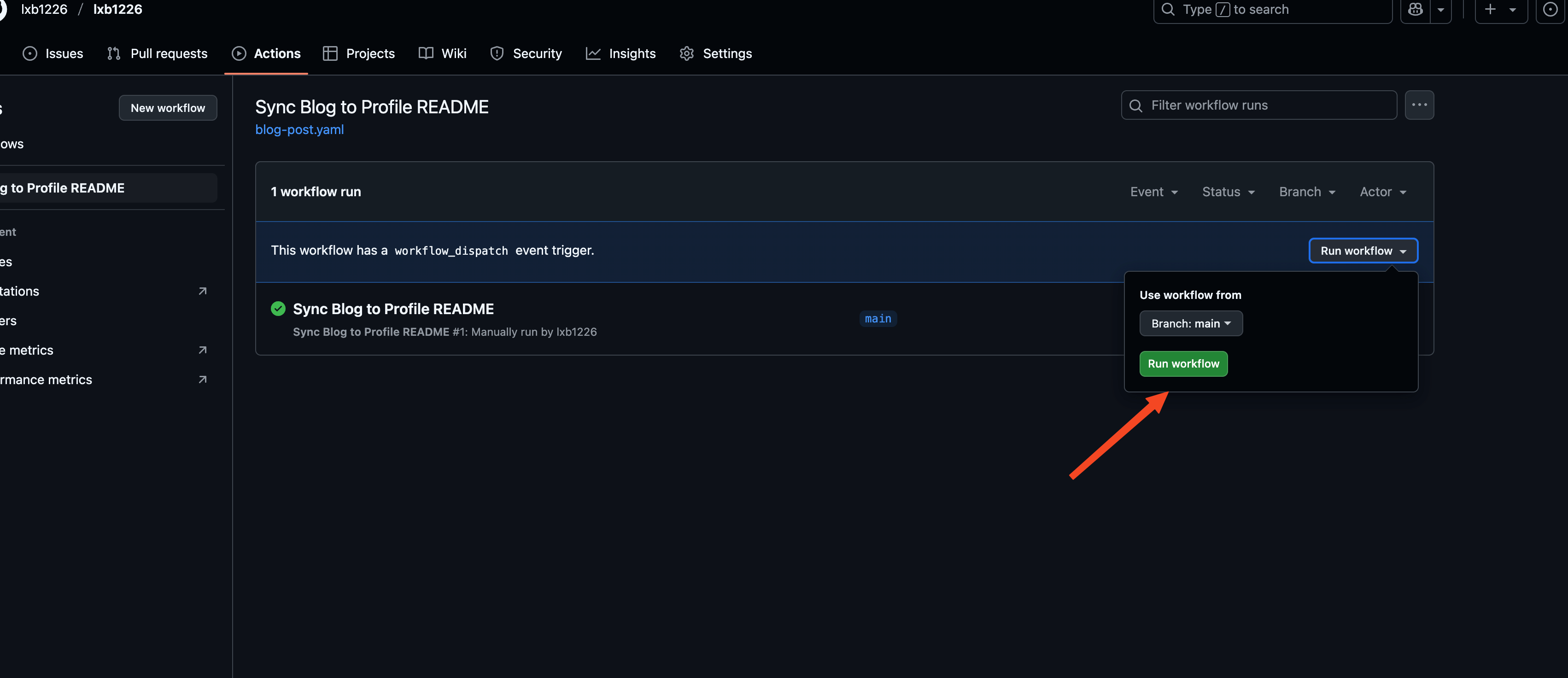
Task: Open external link icon beside rmance metrics
Action: 203,380
